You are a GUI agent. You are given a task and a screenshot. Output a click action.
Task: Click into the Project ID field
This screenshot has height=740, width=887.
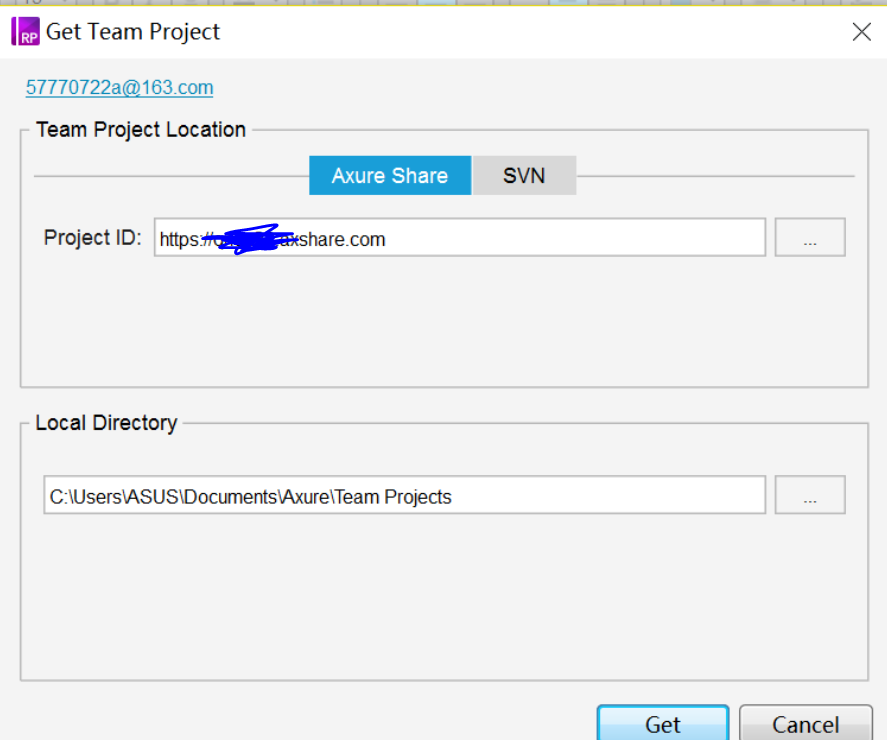[x=460, y=237]
